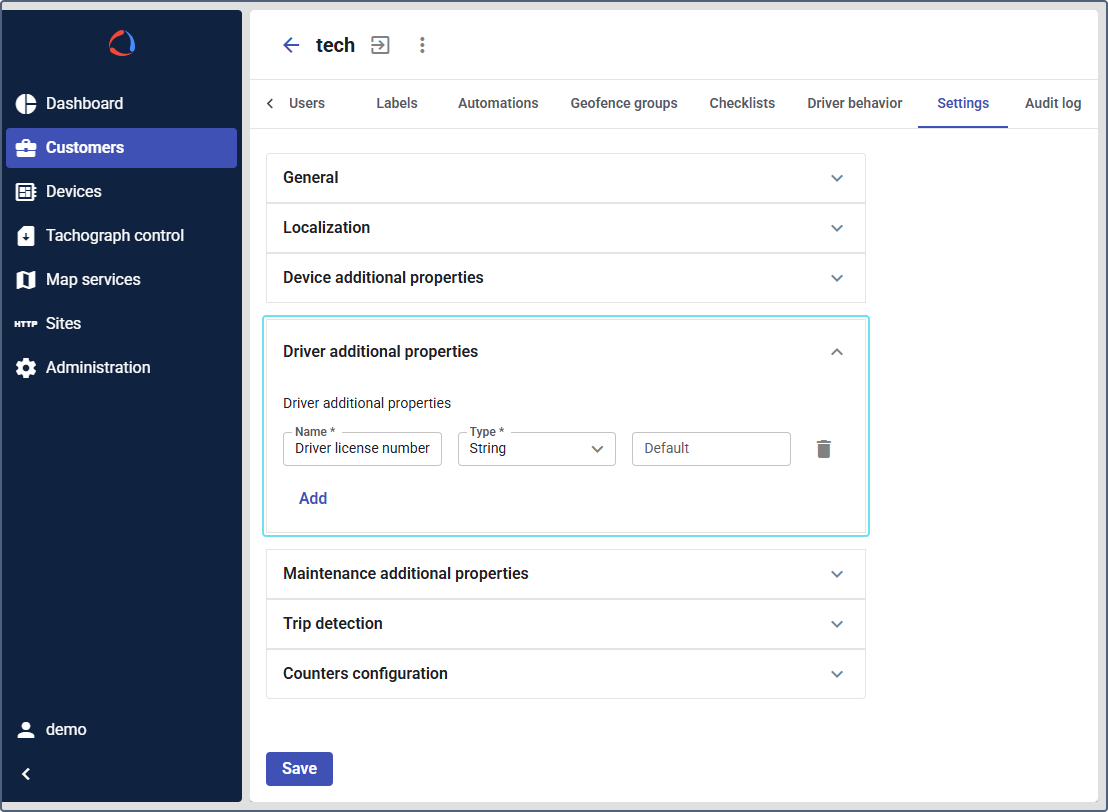Open Sites from the sidebar
Screen dimensions: 1108x812
click(63, 323)
